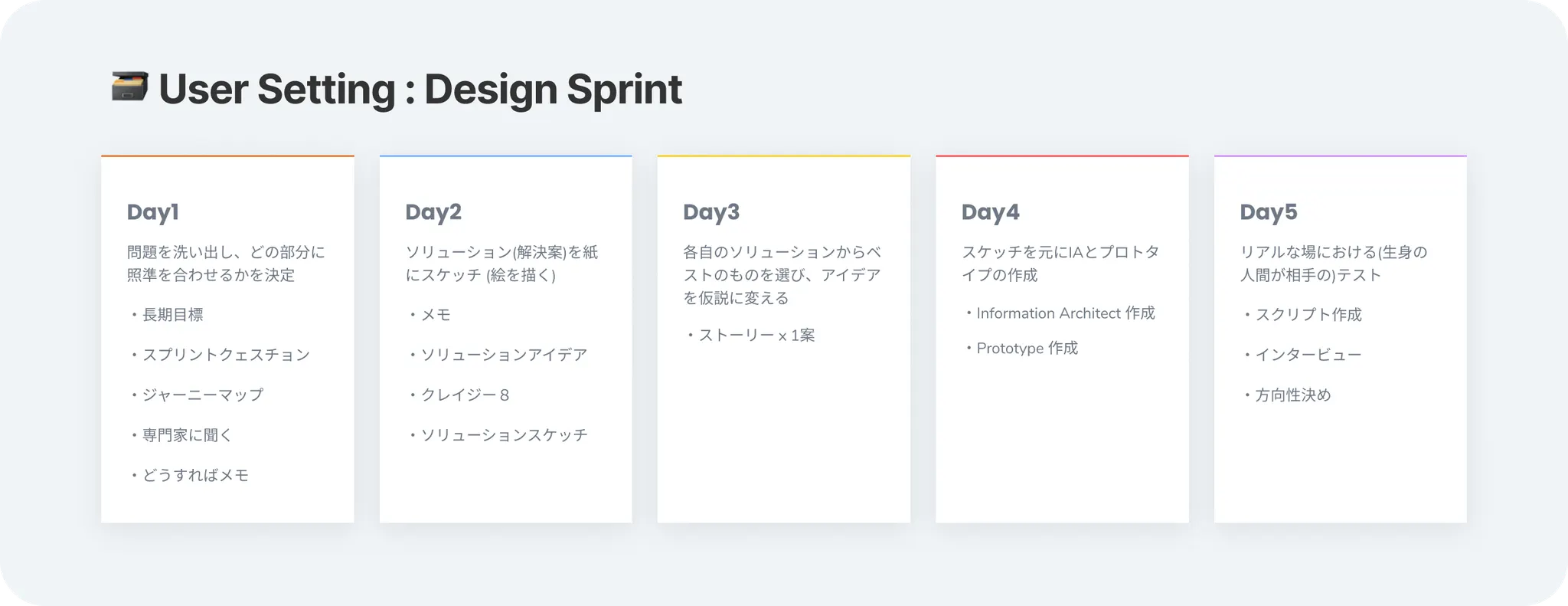Select the Day1 heading
Image resolution: width=1568 pixels, height=606 pixels.
(153, 212)
